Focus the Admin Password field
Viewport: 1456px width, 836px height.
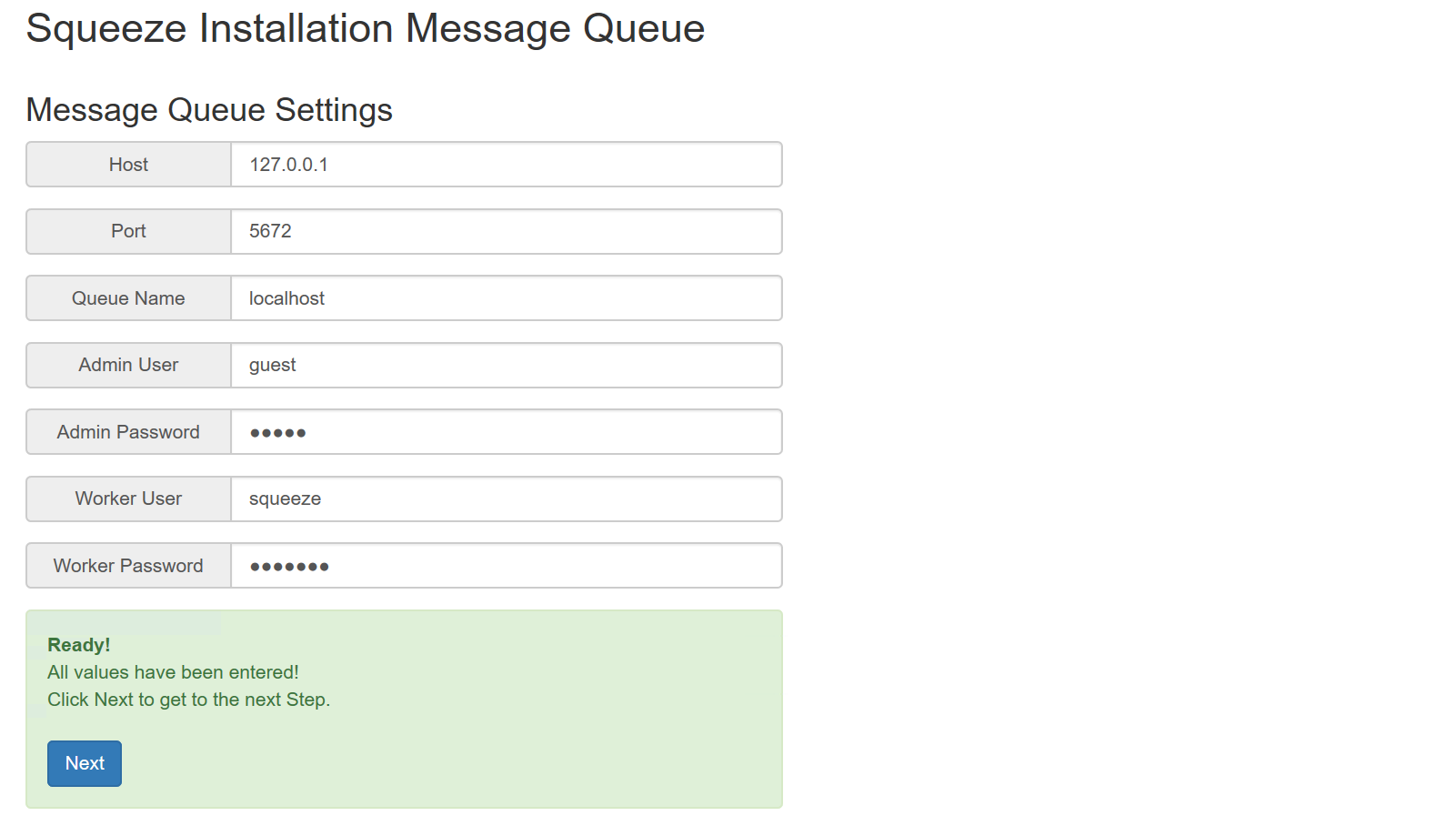[x=506, y=432]
